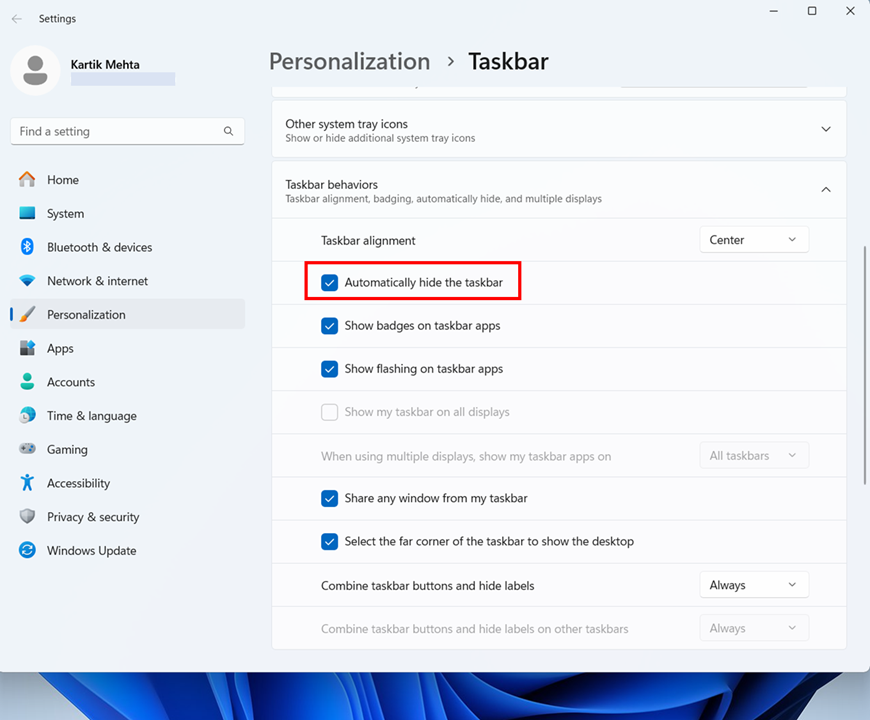Open Accounts settings category
The image size is (870, 720).
click(x=128, y=382)
